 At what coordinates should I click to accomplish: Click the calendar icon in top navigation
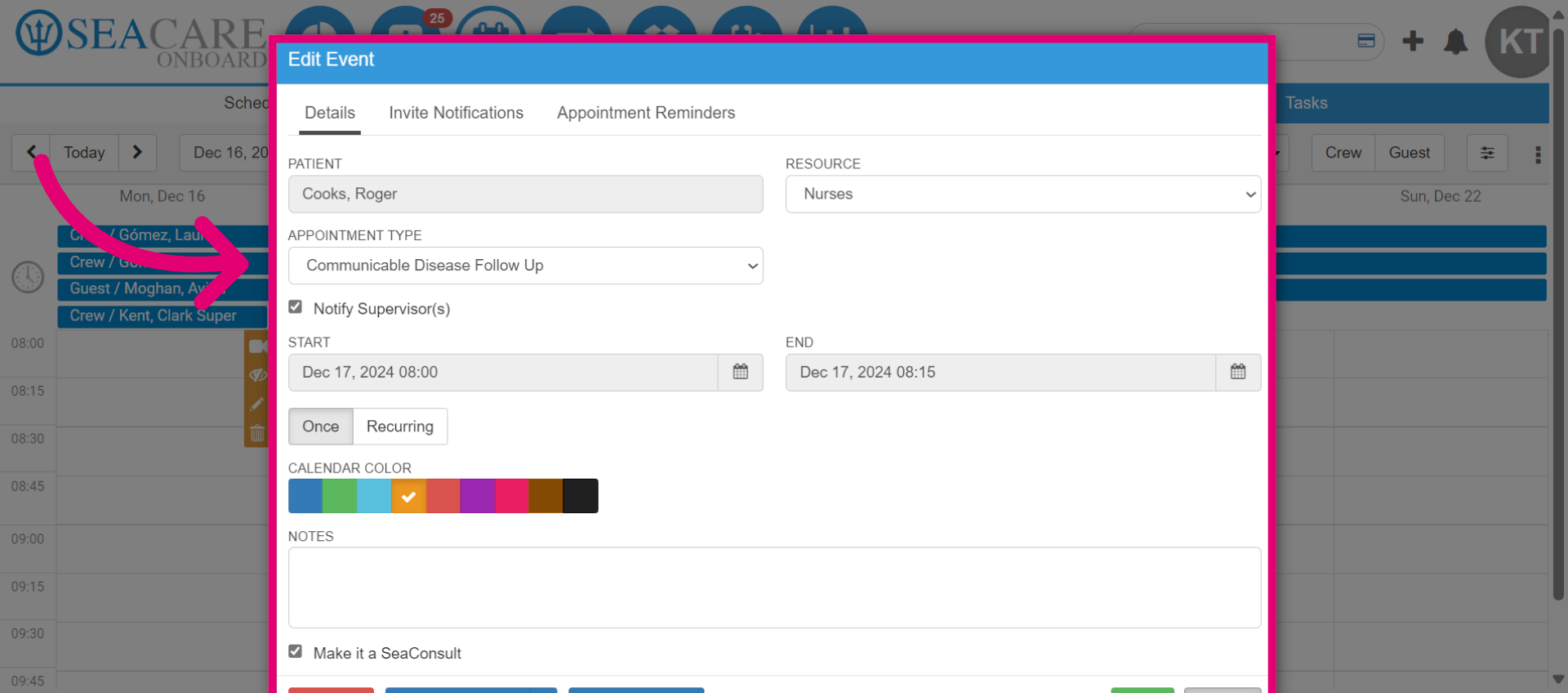pyautogui.click(x=491, y=25)
